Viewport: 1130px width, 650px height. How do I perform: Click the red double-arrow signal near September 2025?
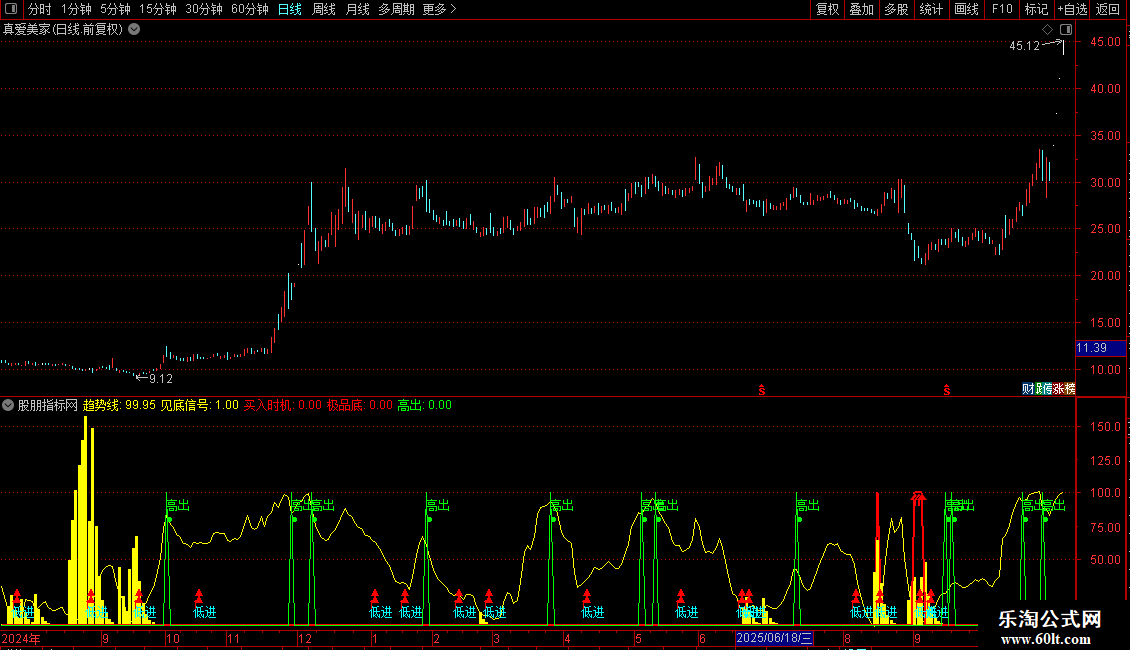click(917, 499)
